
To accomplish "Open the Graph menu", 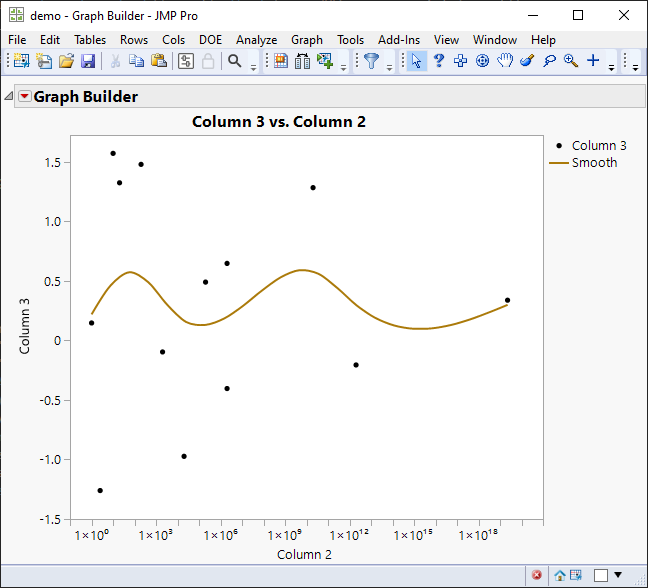I will click(x=307, y=40).
